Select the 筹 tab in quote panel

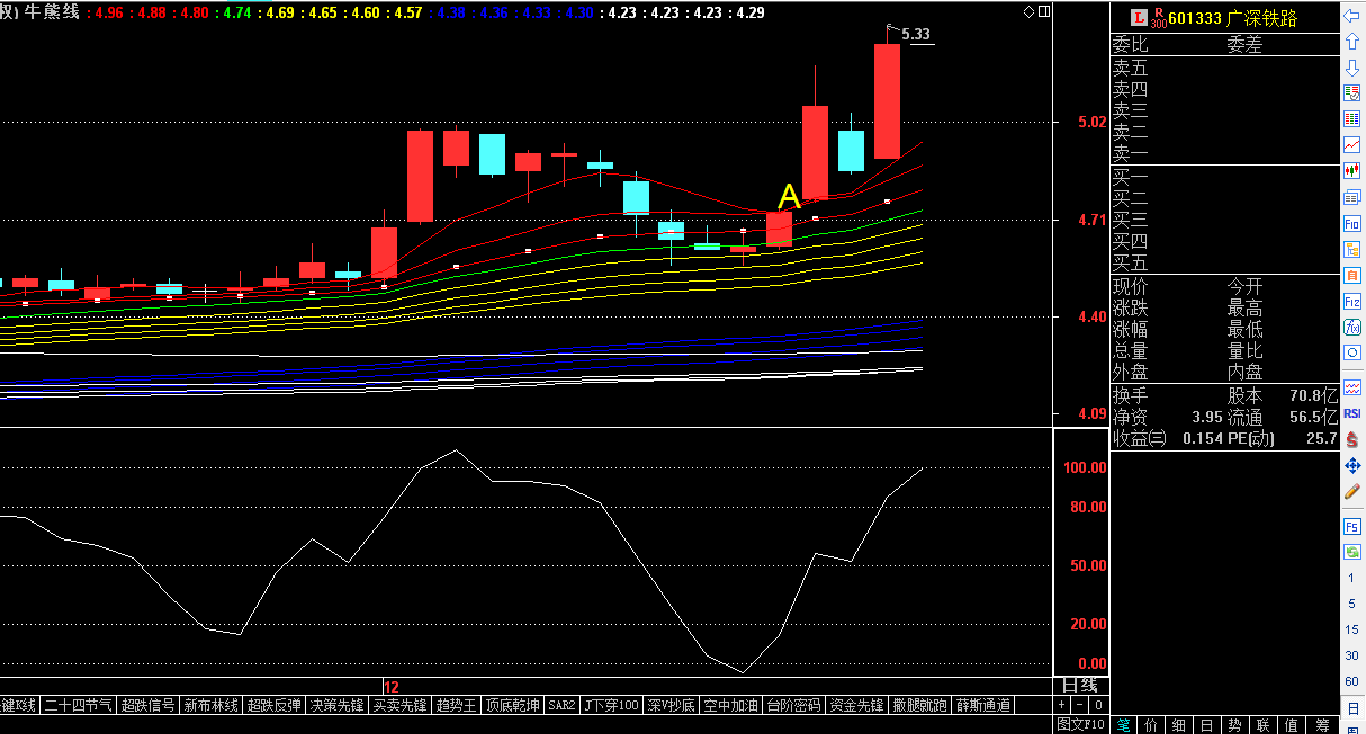[x=1323, y=724]
